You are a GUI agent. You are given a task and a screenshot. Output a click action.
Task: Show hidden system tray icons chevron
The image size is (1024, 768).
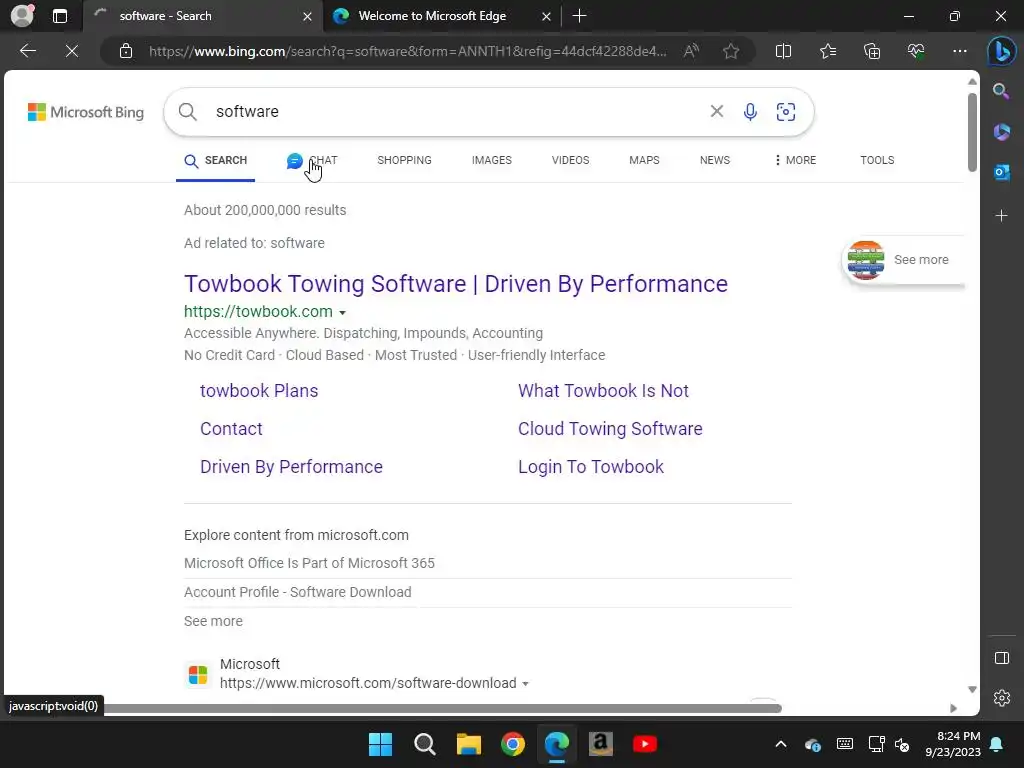[x=780, y=744]
